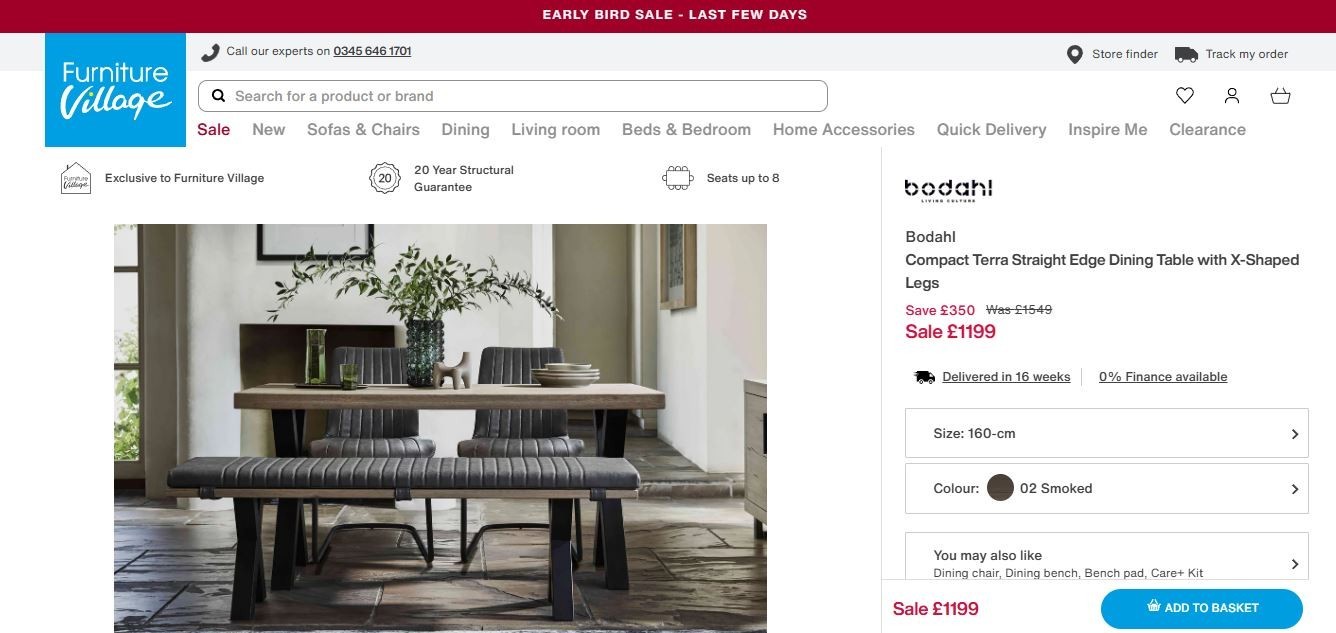Click the Furniture Village logo
1336x633 pixels.
click(115, 90)
